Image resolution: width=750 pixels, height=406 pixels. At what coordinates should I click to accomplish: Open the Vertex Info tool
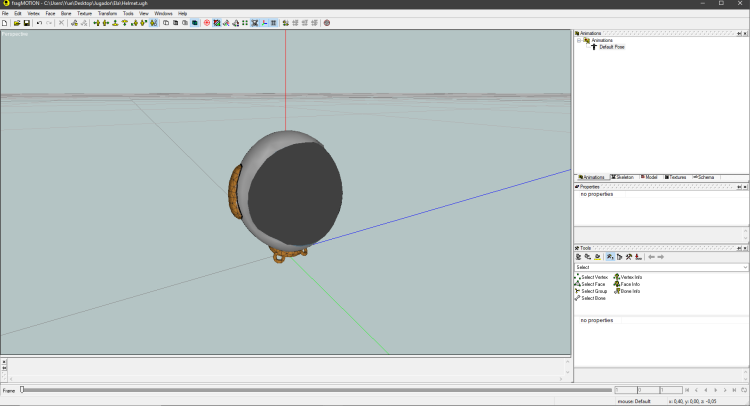[631, 277]
